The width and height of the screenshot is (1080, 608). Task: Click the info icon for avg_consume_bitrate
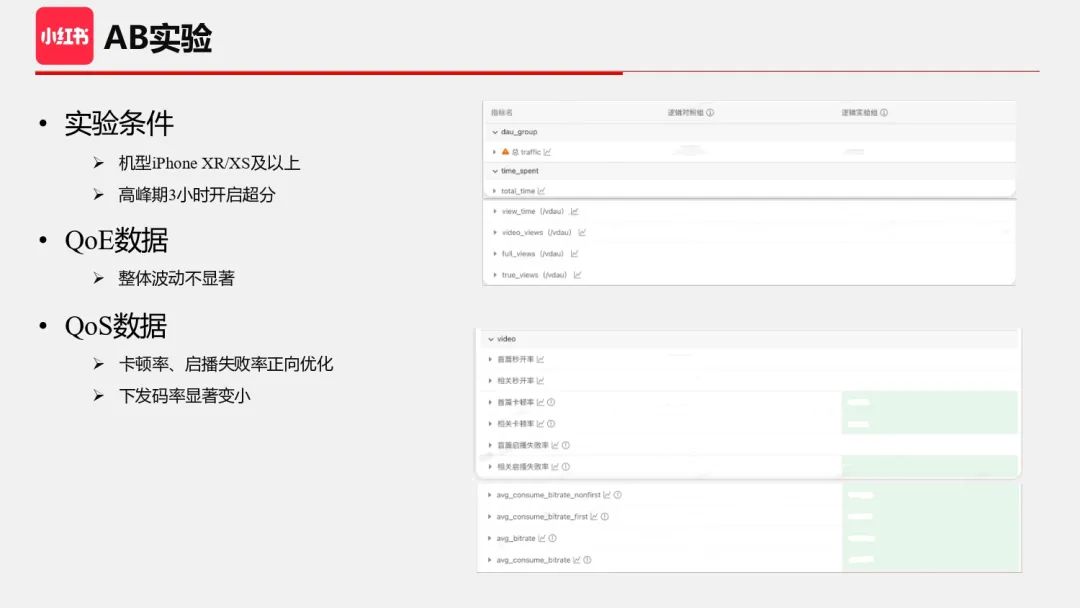click(x=588, y=560)
